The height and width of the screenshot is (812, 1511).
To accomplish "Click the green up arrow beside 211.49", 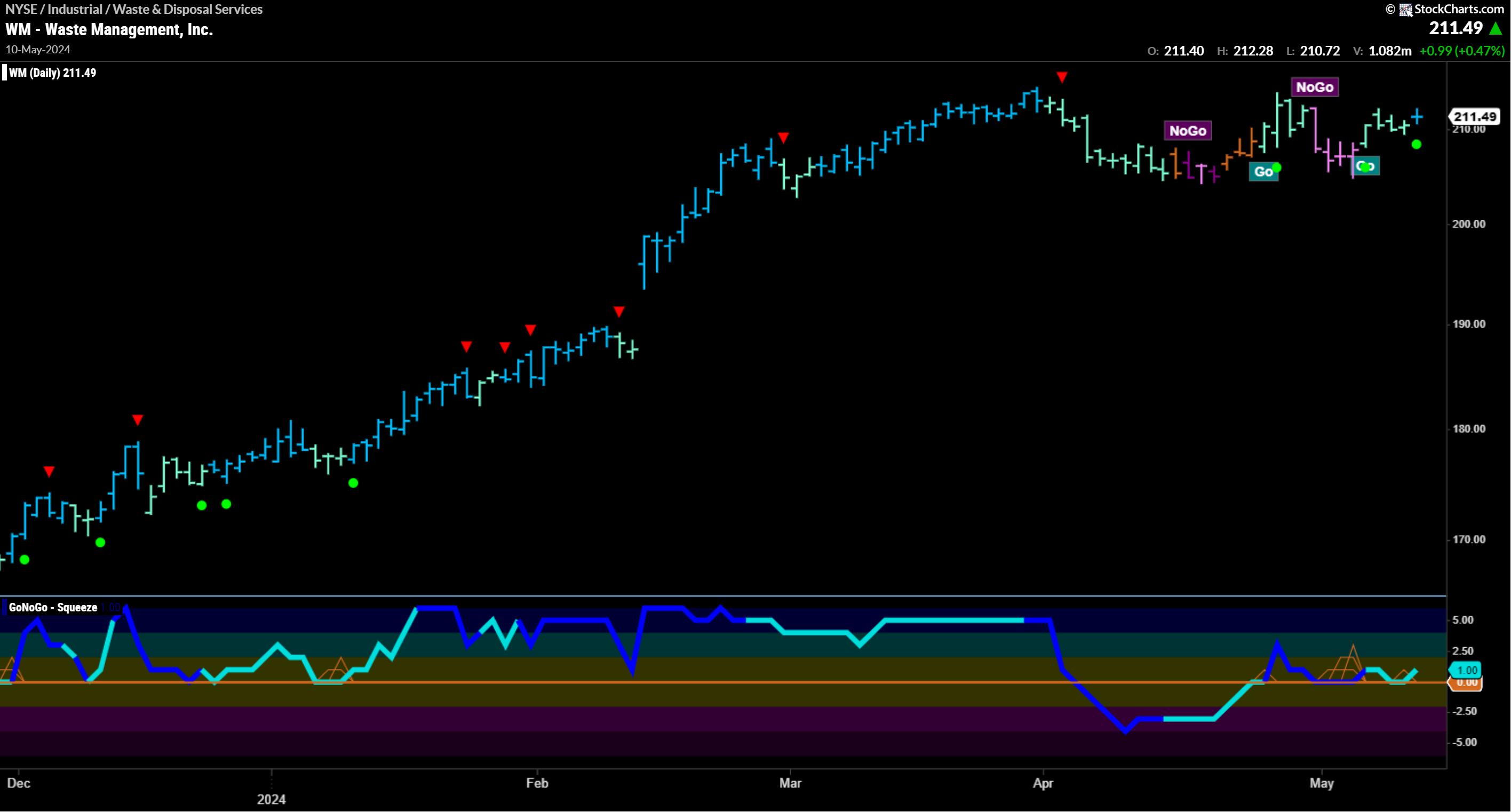I will point(1497,28).
